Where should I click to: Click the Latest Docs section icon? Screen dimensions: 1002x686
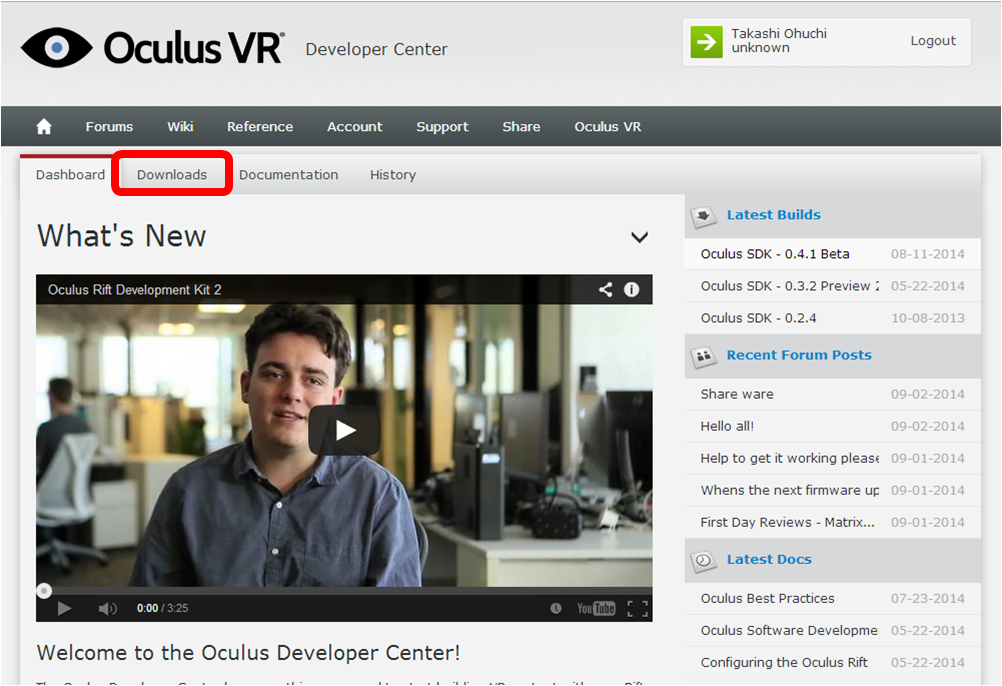coord(704,561)
